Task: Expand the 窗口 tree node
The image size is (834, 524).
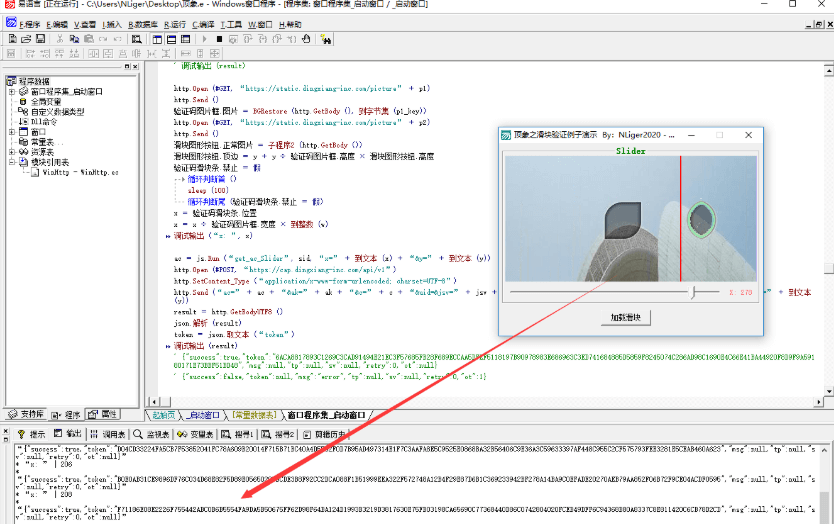Action: [12, 131]
